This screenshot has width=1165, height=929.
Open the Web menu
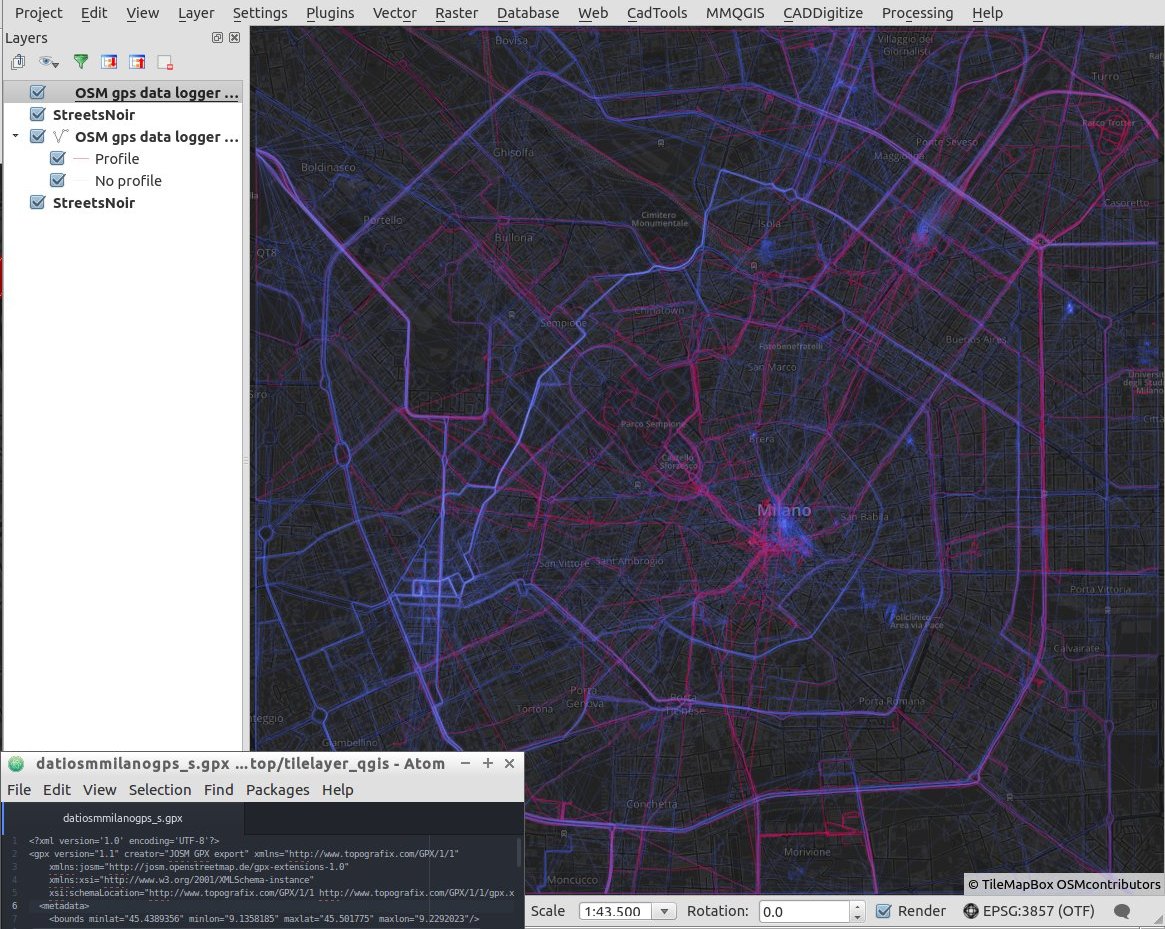(x=592, y=13)
